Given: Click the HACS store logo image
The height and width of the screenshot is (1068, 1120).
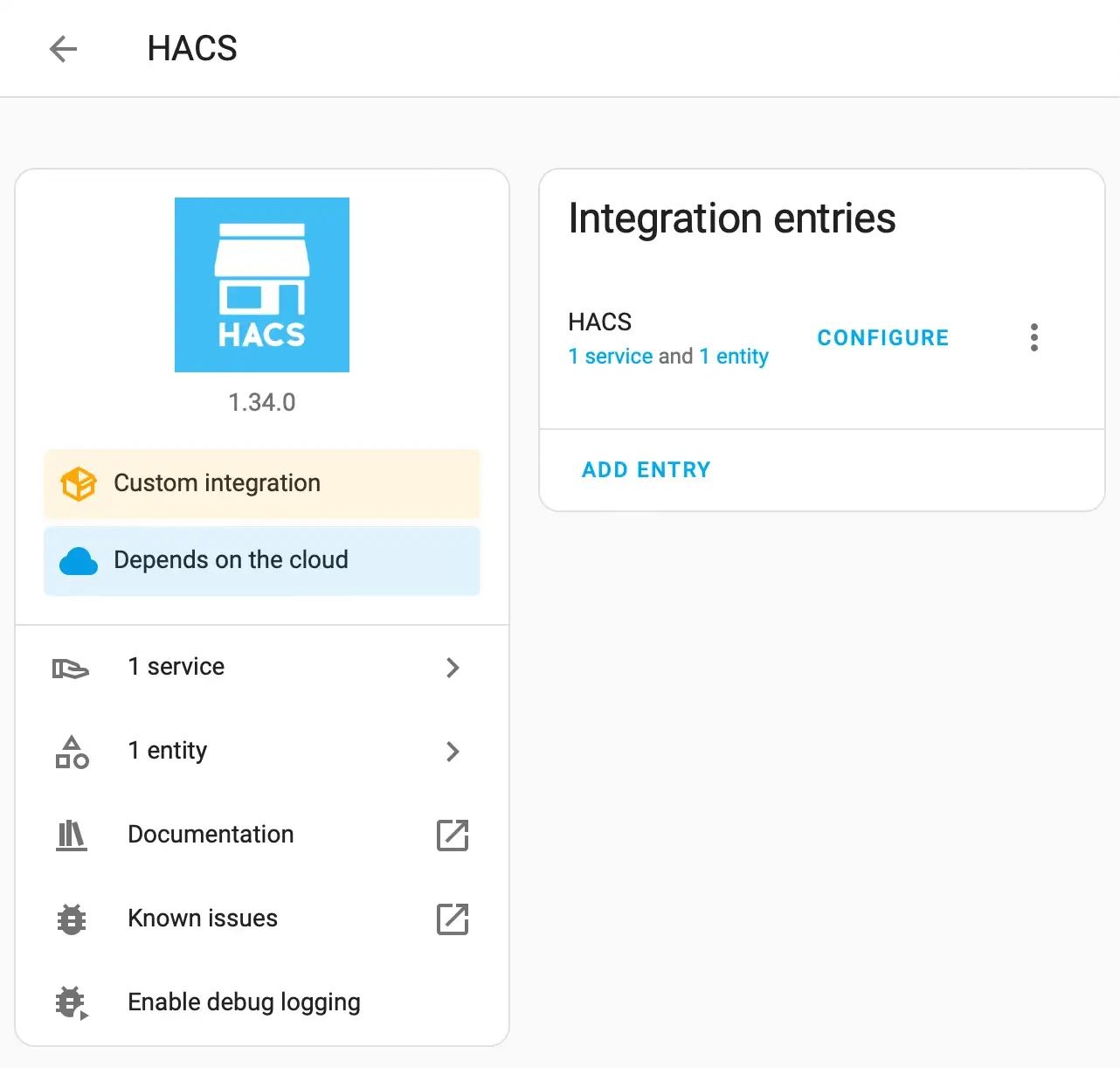Looking at the screenshot, I should pyautogui.click(x=262, y=285).
